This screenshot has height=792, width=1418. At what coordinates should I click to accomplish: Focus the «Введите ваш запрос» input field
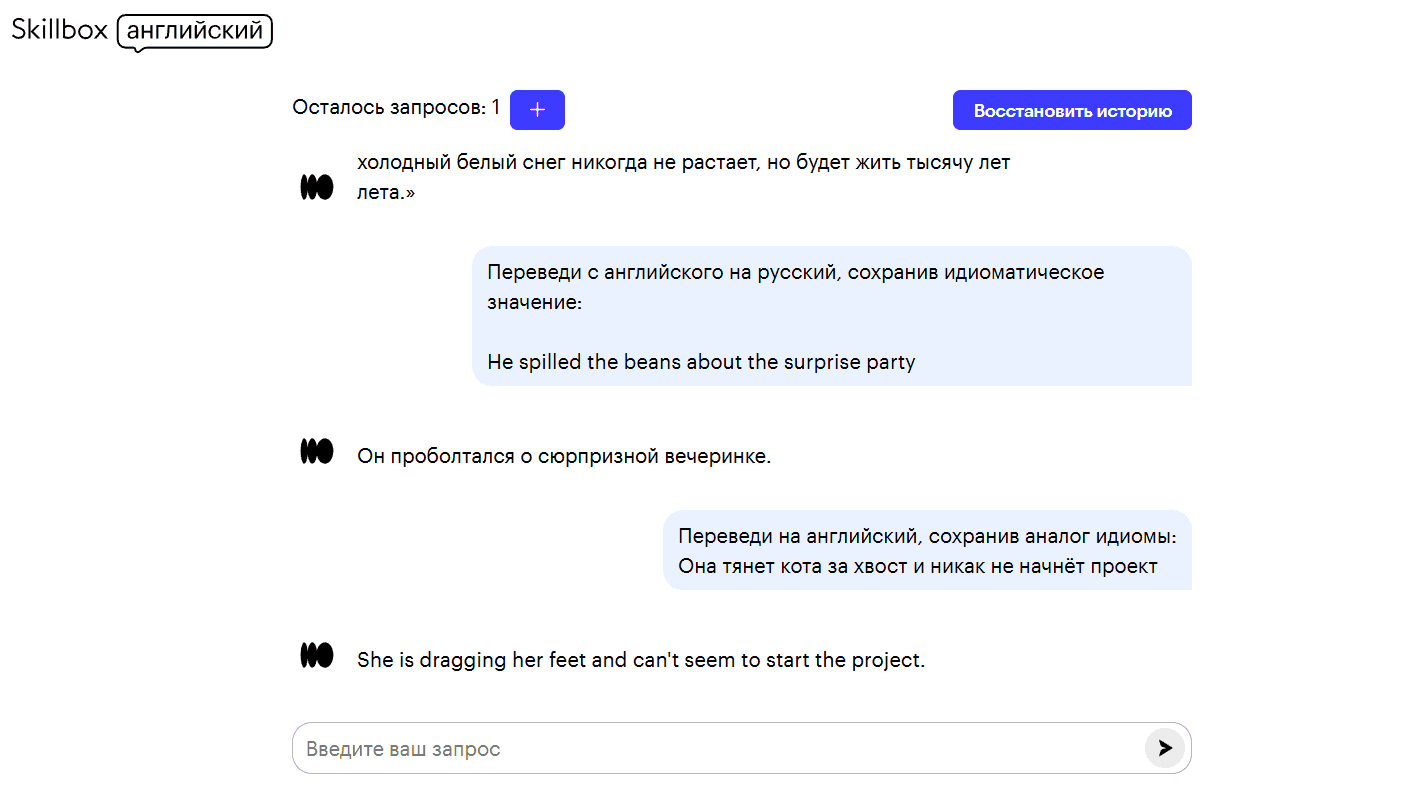click(716, 748)
